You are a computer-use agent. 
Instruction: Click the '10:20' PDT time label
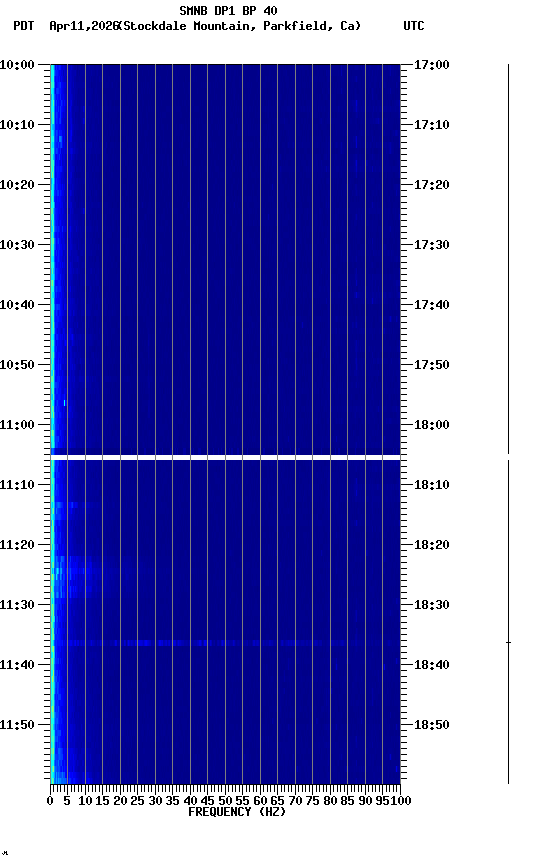[x=17, y=185]
